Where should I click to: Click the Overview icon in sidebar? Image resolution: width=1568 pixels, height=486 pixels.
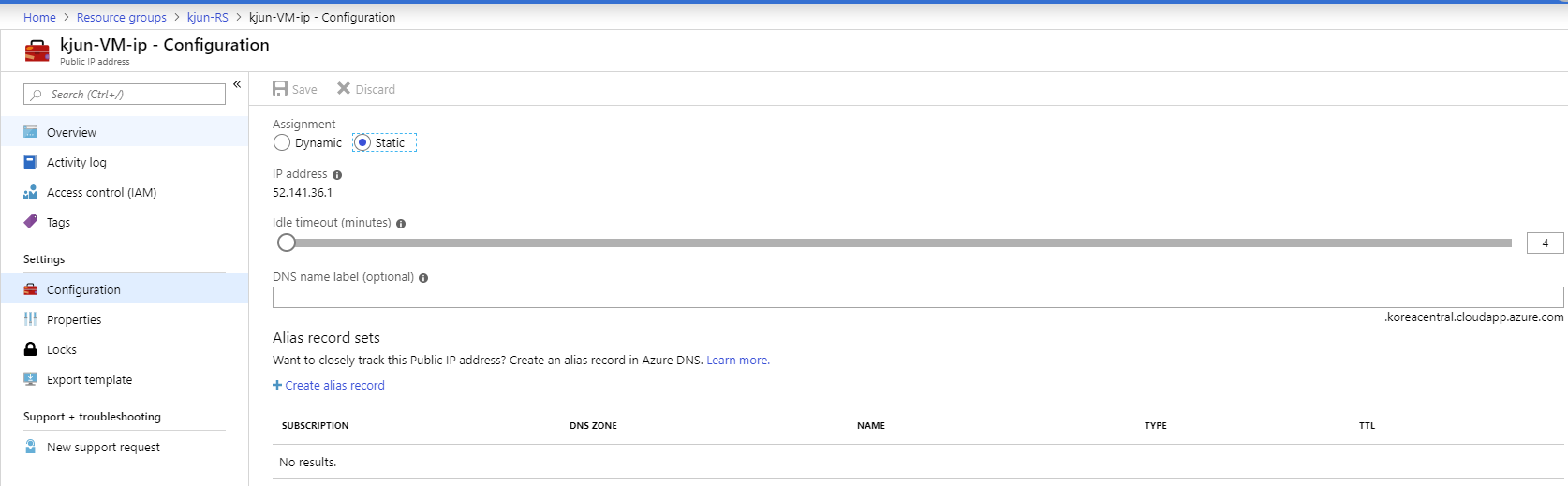tap(30, 132)
